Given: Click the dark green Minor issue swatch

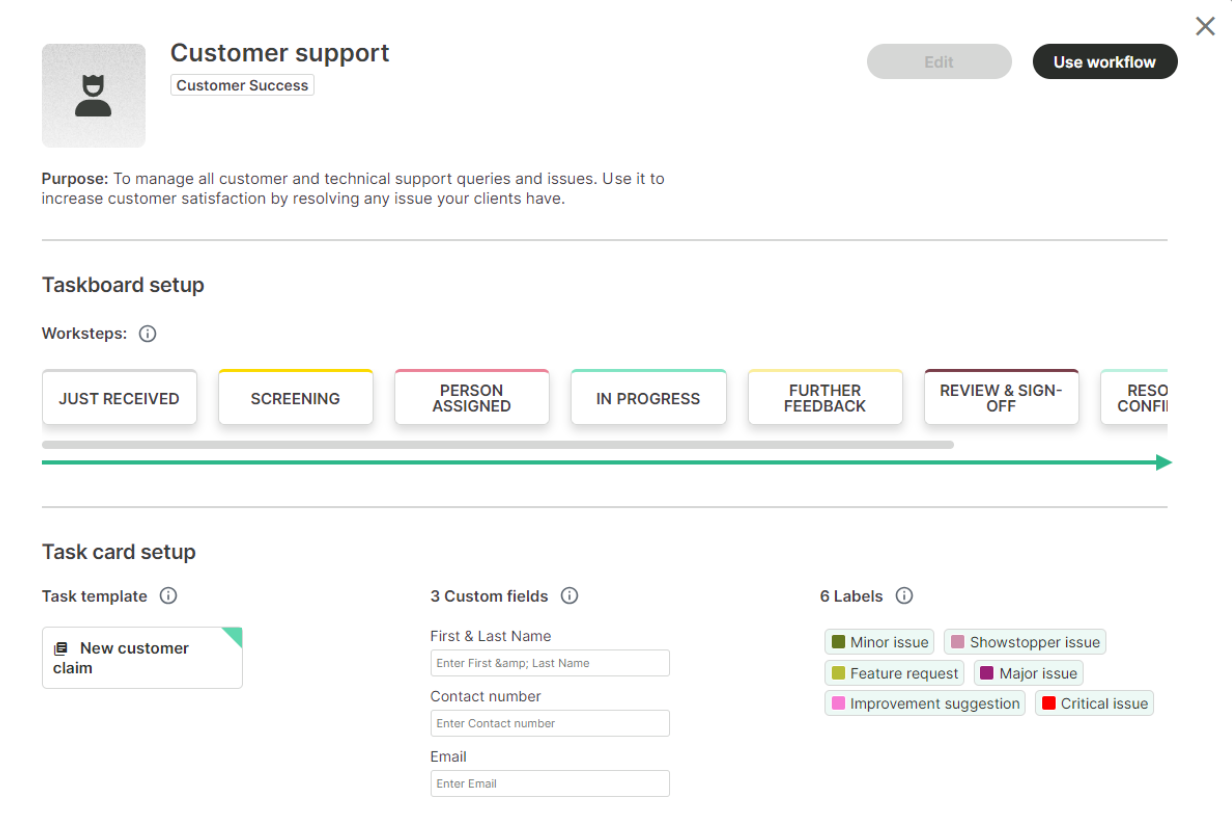Looking at the screenshot, I should tap(838, 642).
